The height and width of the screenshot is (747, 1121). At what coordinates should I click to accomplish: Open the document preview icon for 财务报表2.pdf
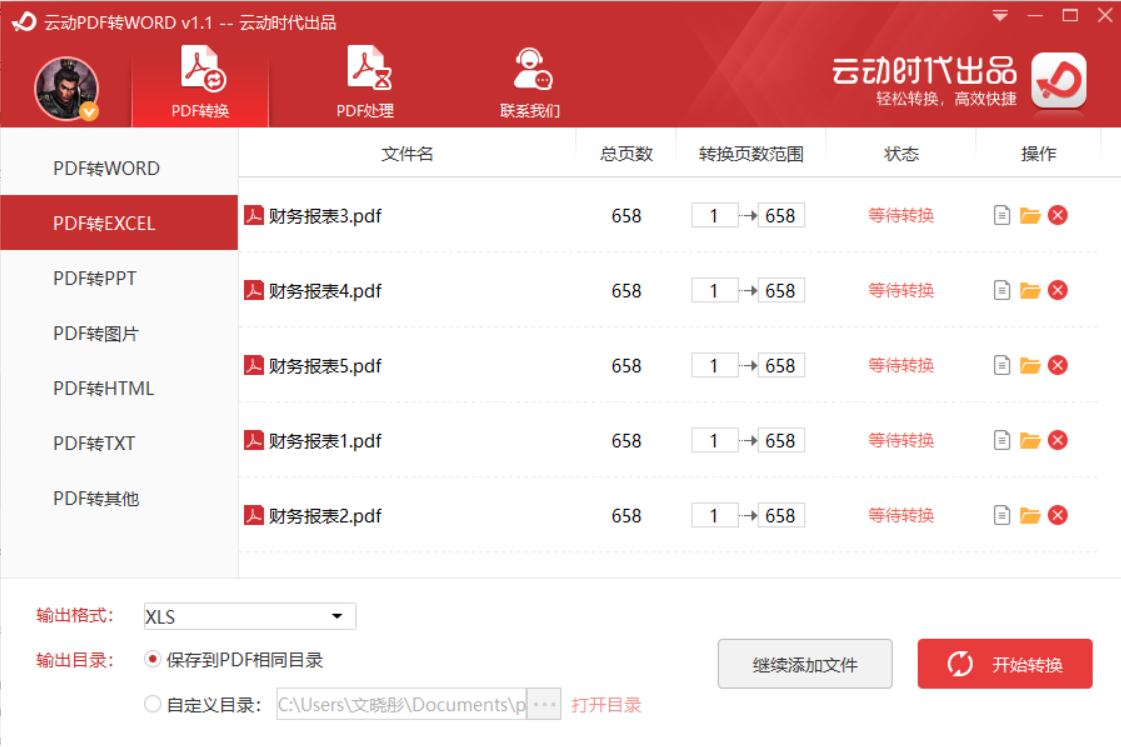(x=1002, y=515)
